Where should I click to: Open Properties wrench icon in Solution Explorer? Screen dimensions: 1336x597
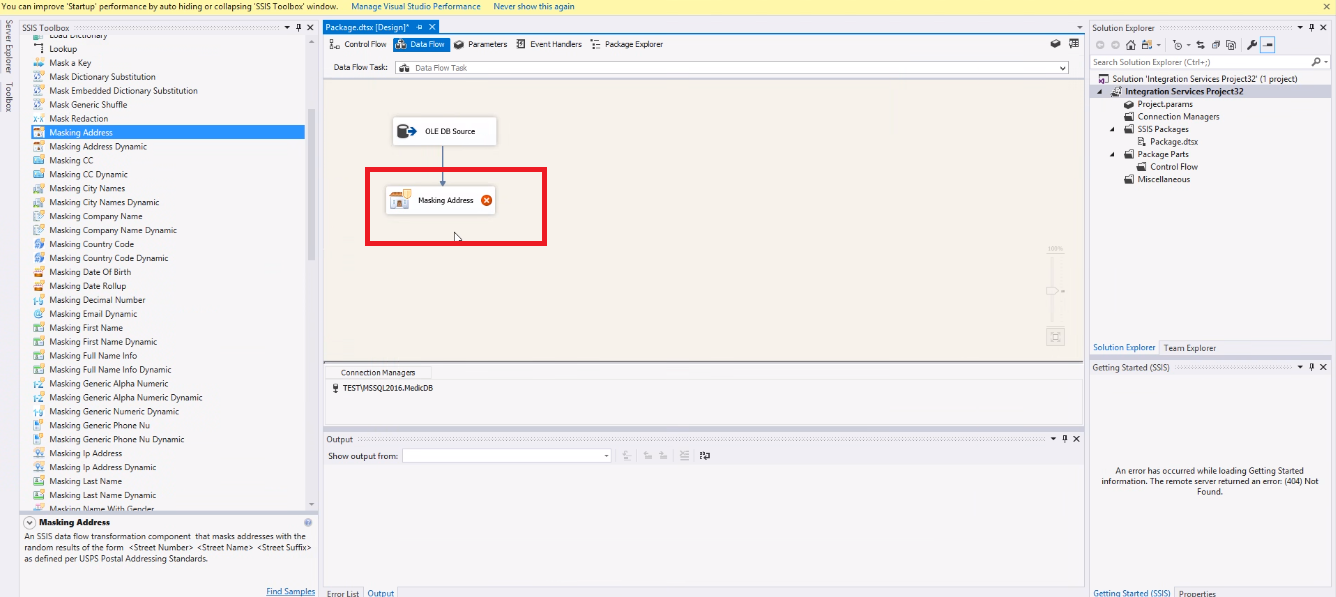tap(1252, 45)
